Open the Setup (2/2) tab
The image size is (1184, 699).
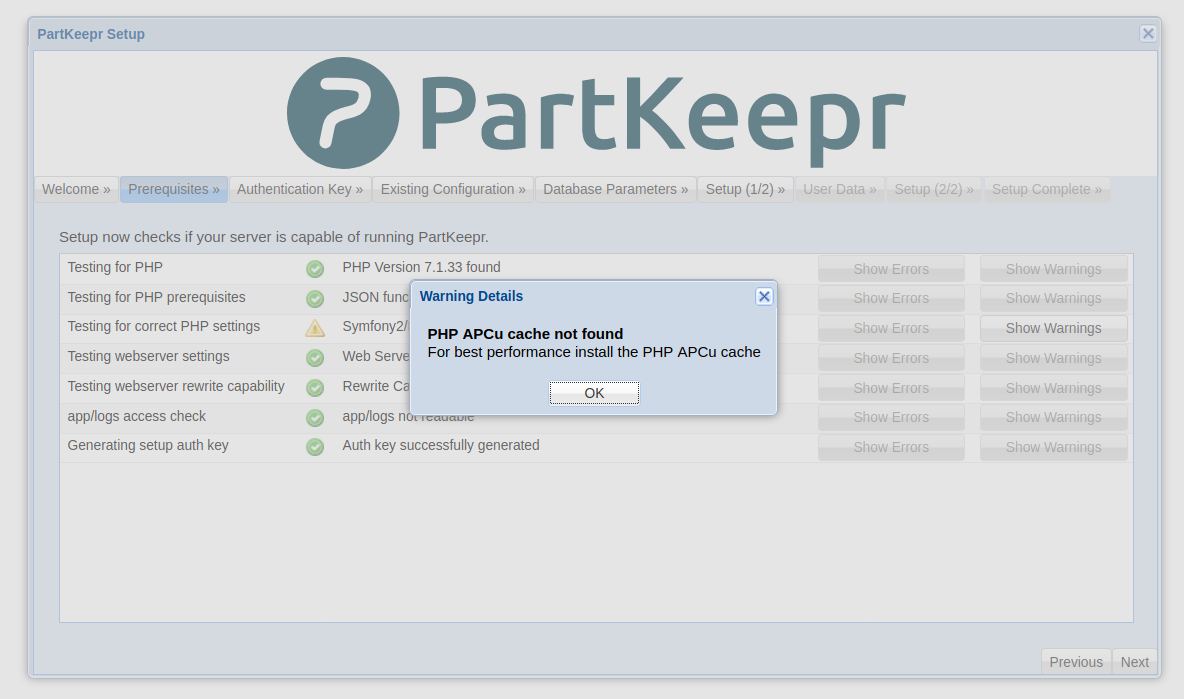tap(934, 189)
